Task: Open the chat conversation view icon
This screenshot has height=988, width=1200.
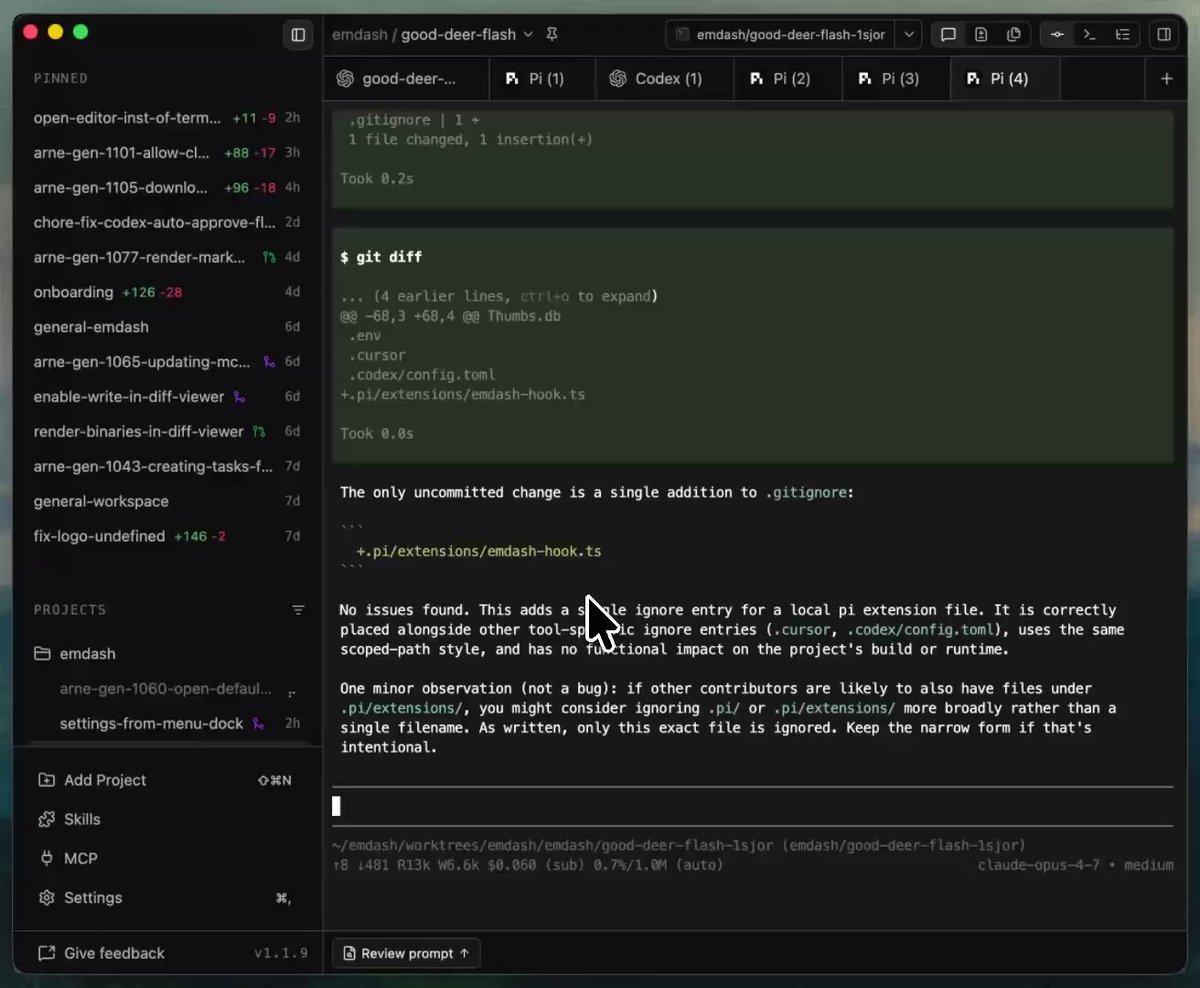Action: 948,35
